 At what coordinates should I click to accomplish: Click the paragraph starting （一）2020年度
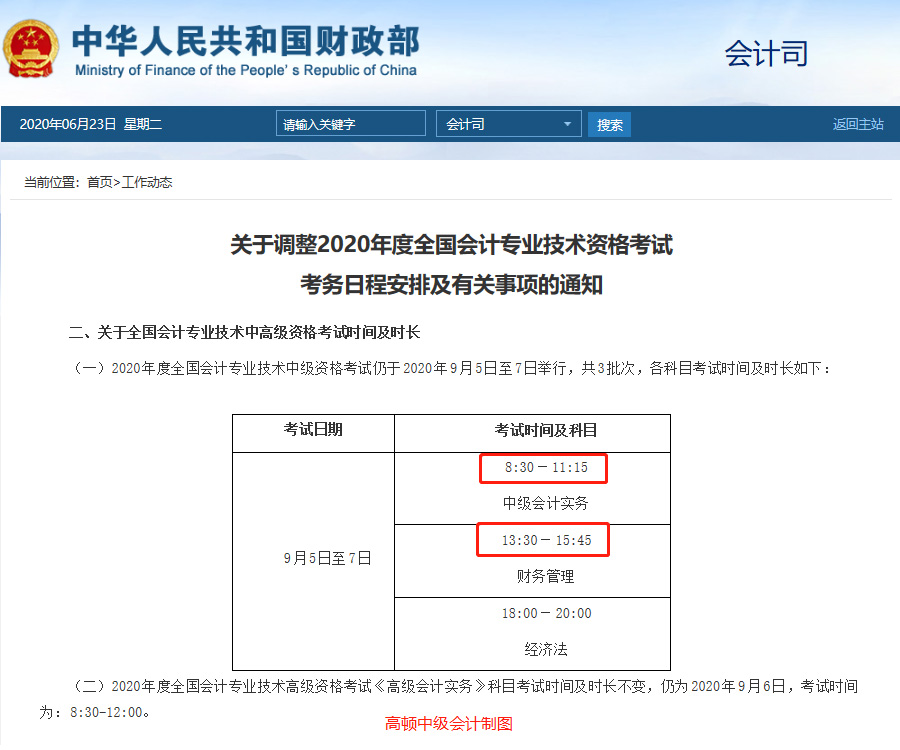(451, 368)
